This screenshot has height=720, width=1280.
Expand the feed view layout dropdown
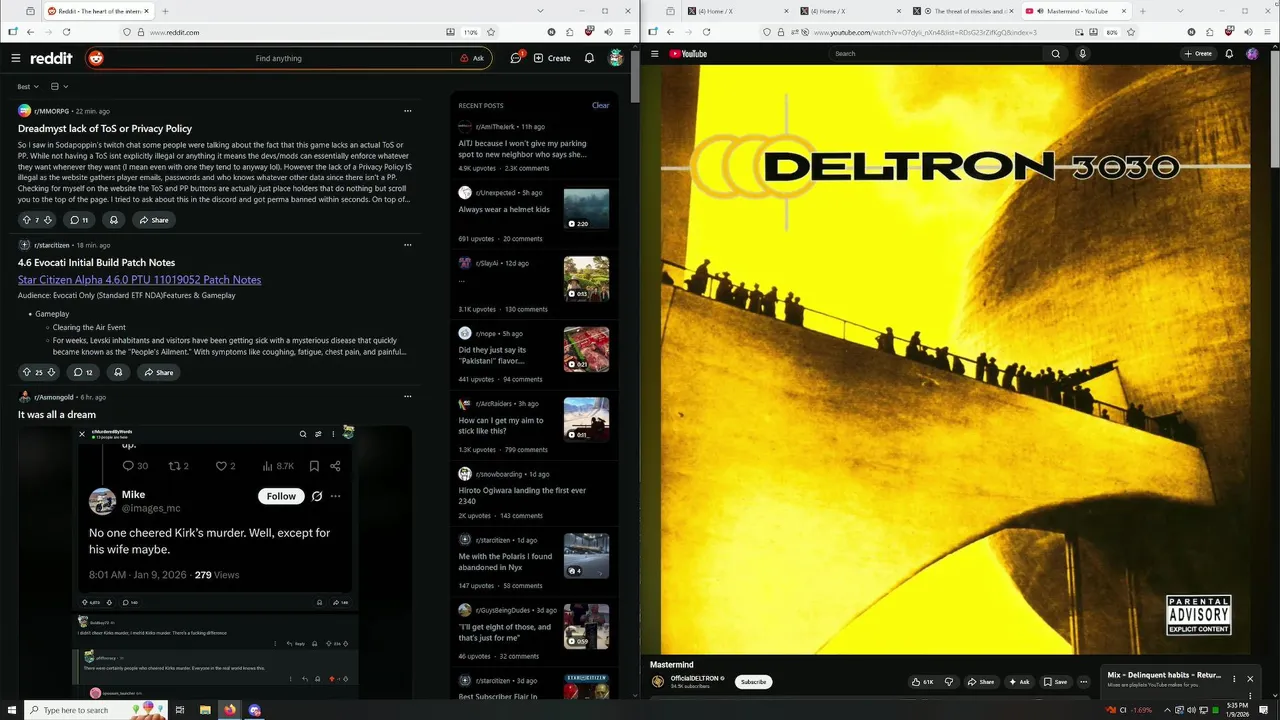59,87
